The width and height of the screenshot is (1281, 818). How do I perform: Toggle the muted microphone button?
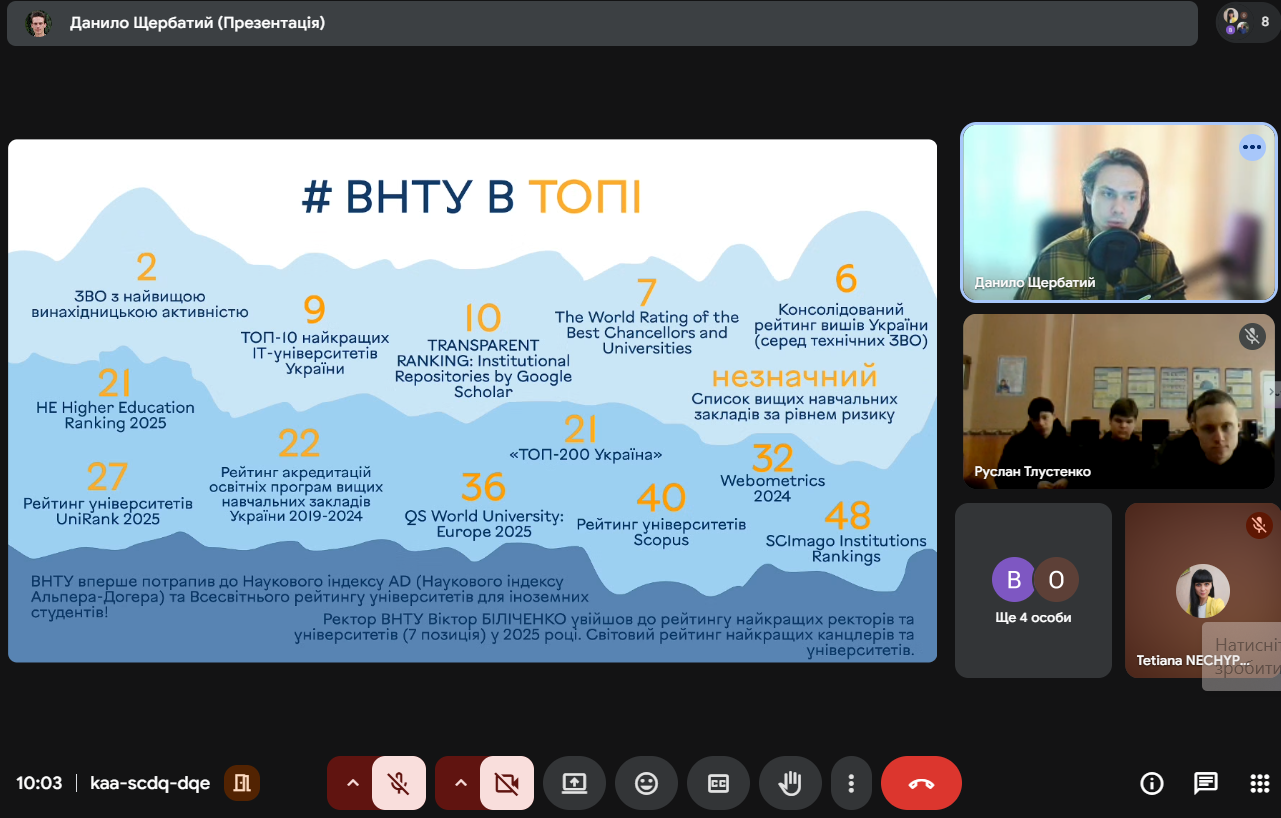(399, 783)
